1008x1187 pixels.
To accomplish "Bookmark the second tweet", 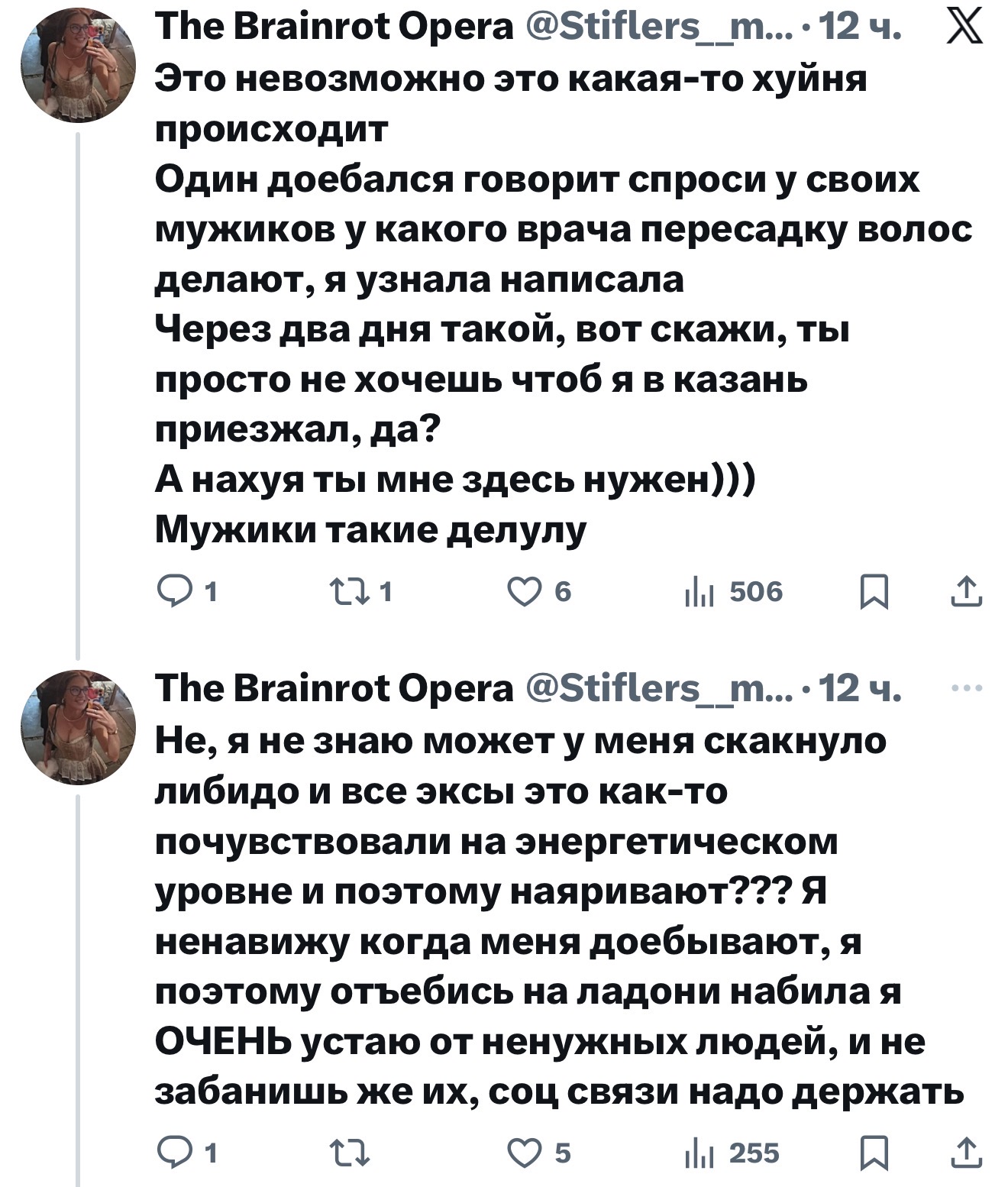I will [874, 1153].
